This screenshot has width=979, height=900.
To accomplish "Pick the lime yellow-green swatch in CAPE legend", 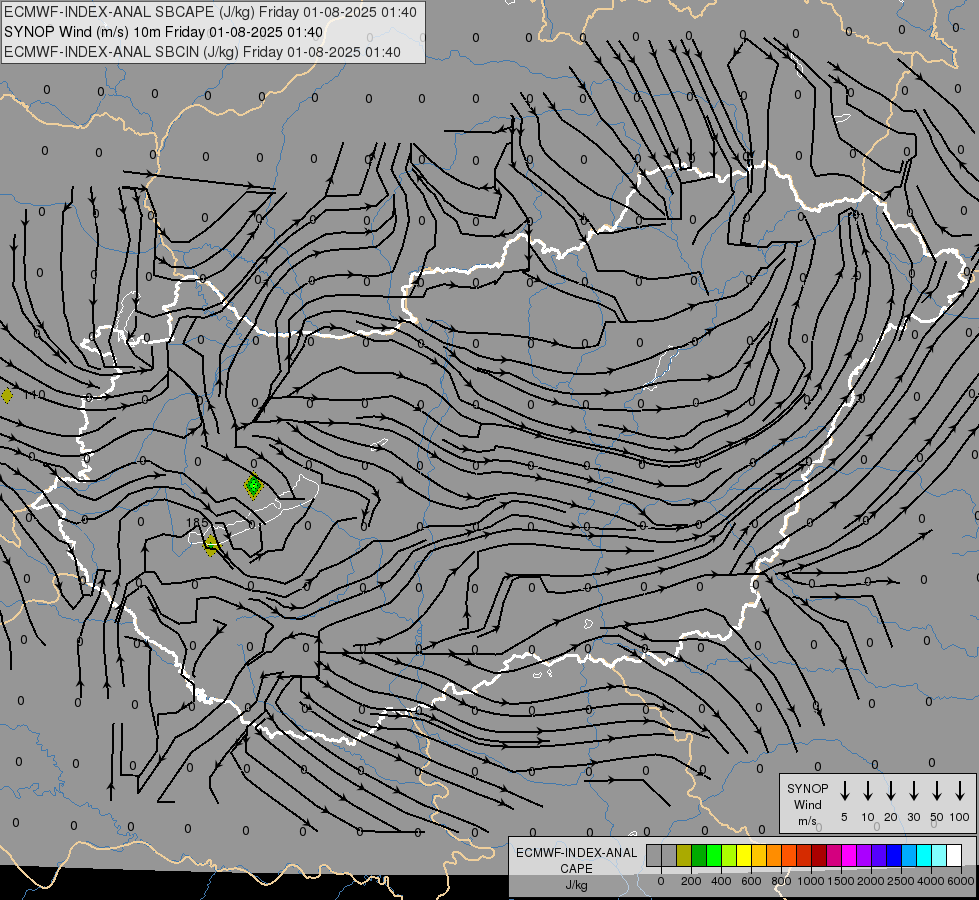I will [x=729, y=855].
